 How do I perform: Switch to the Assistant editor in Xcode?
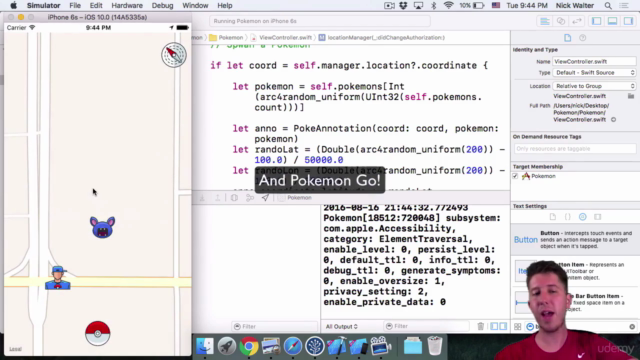[x=561, y=21]
